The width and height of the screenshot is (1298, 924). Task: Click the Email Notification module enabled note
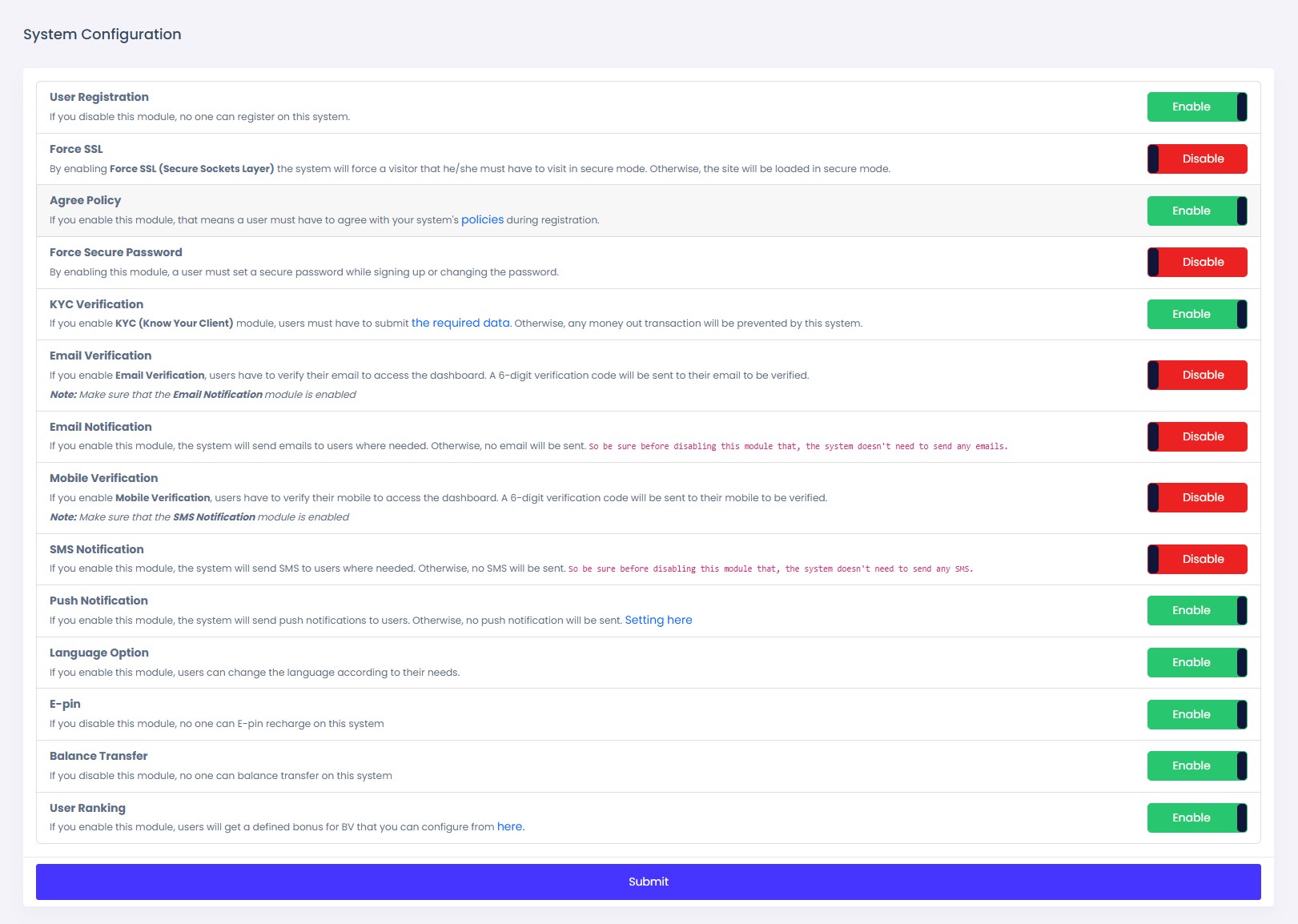tap(203, 395)
